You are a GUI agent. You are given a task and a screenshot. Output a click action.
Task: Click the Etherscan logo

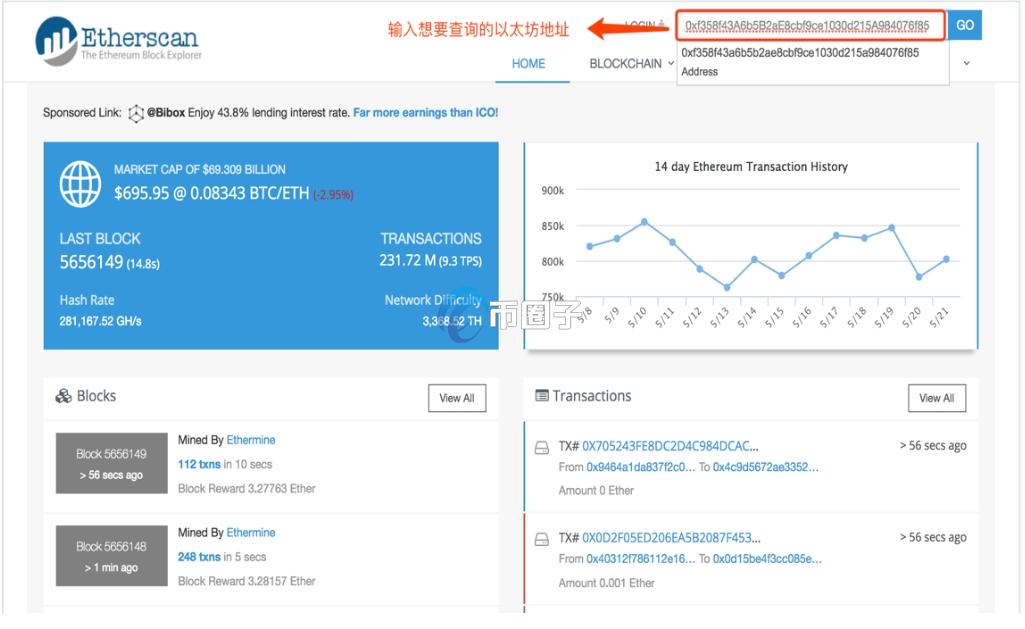tap(118, 40)
